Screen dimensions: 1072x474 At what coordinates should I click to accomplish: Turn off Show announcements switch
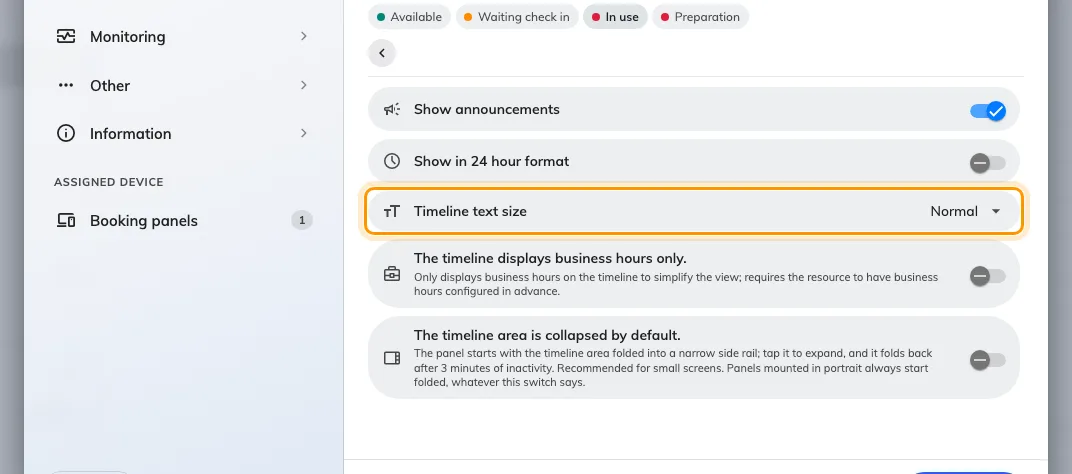pos(988,110)
